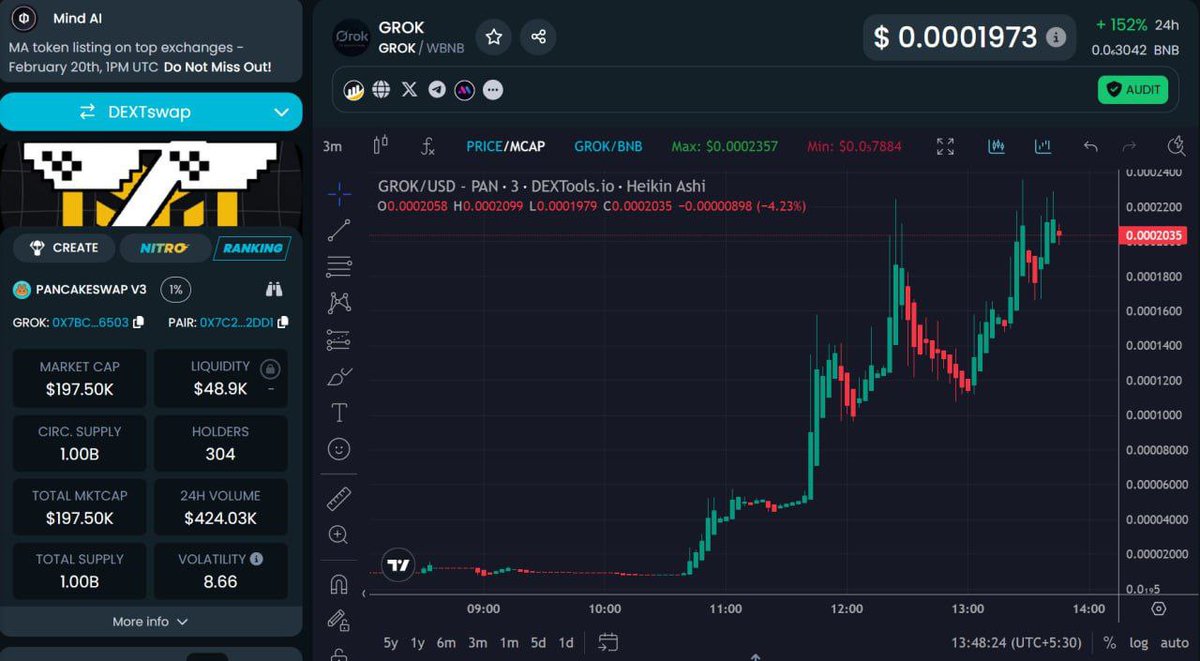Click the 0.0002035 current price label
1200x661 pixels.
coord(1152,236)
